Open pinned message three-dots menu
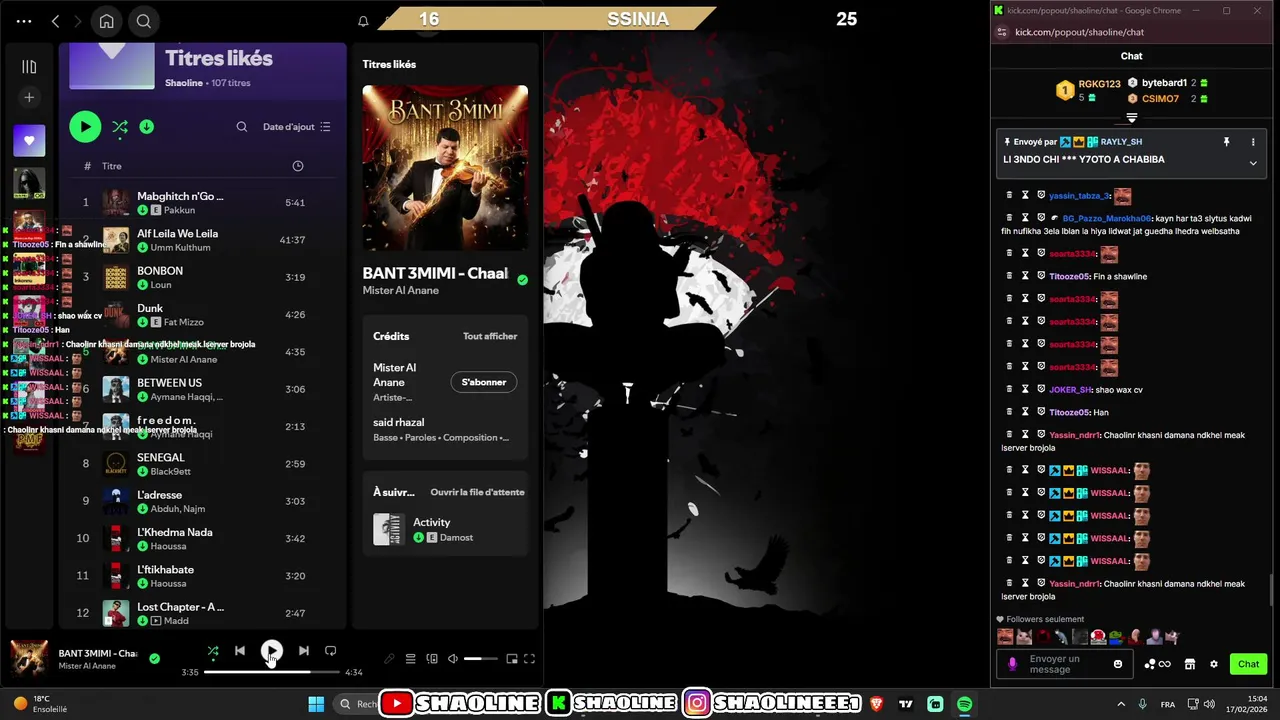Screen dimensions: 1280x720 1253,142
